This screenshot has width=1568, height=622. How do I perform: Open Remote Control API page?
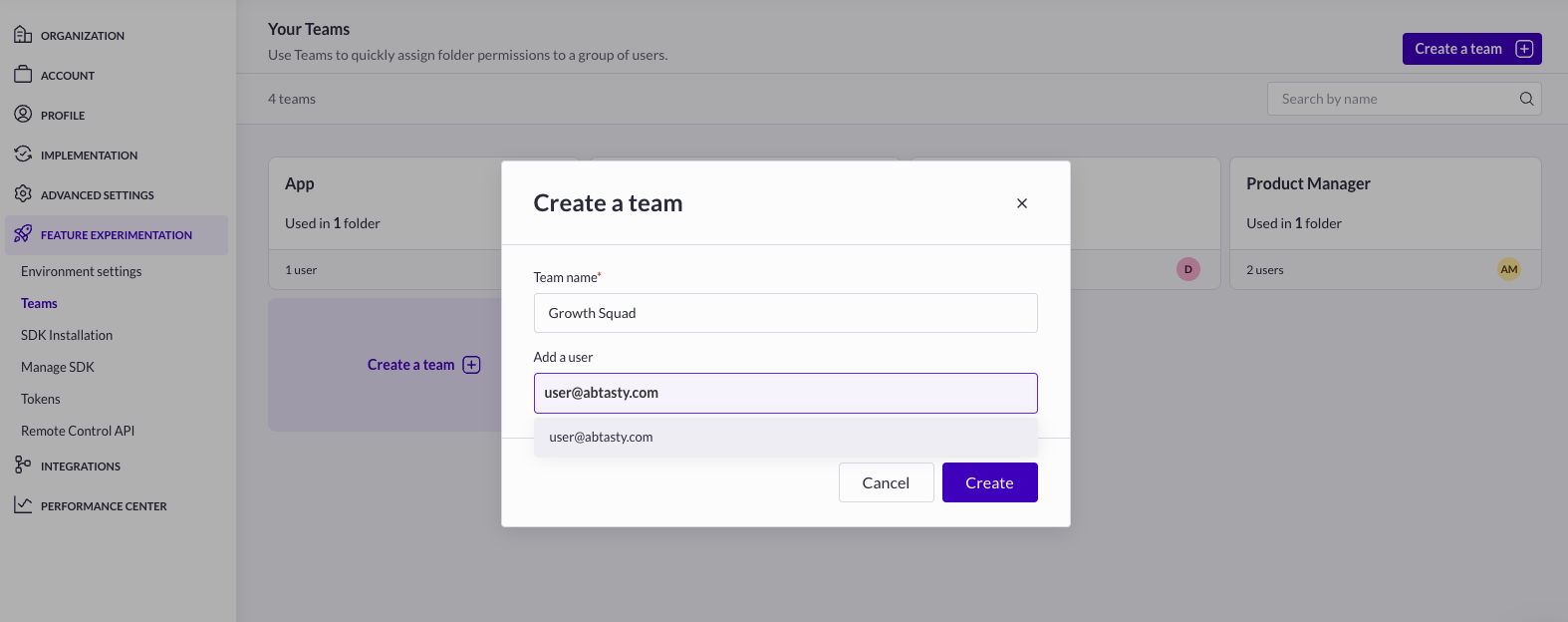point(78,431)
